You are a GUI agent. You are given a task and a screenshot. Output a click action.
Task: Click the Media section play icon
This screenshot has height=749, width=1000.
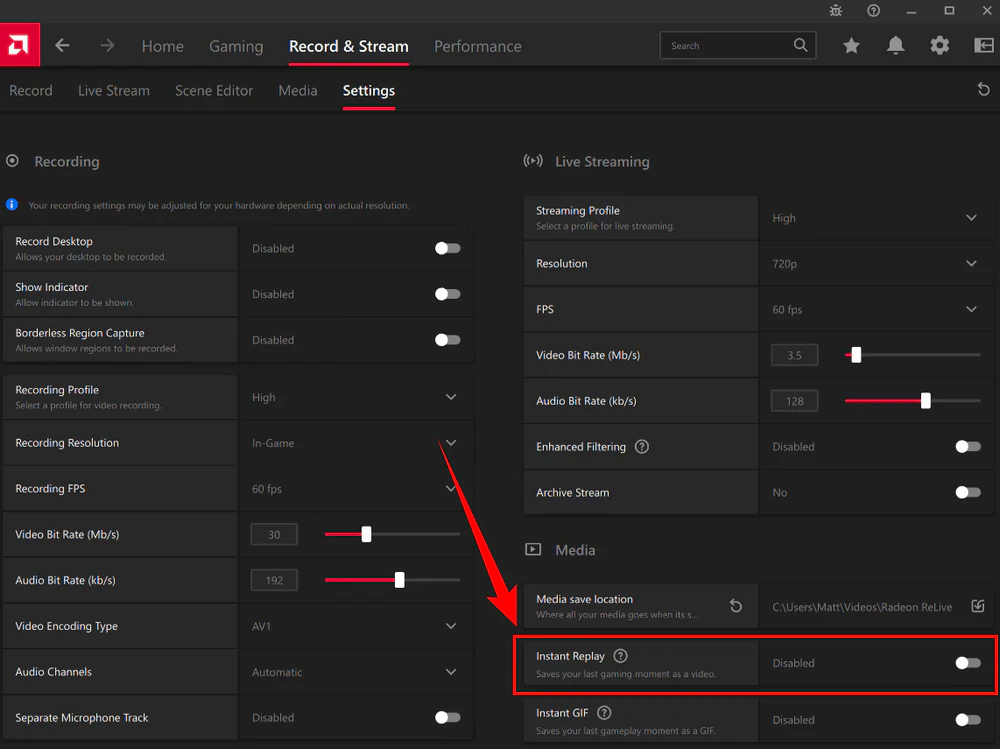click(x=533, y=549)
